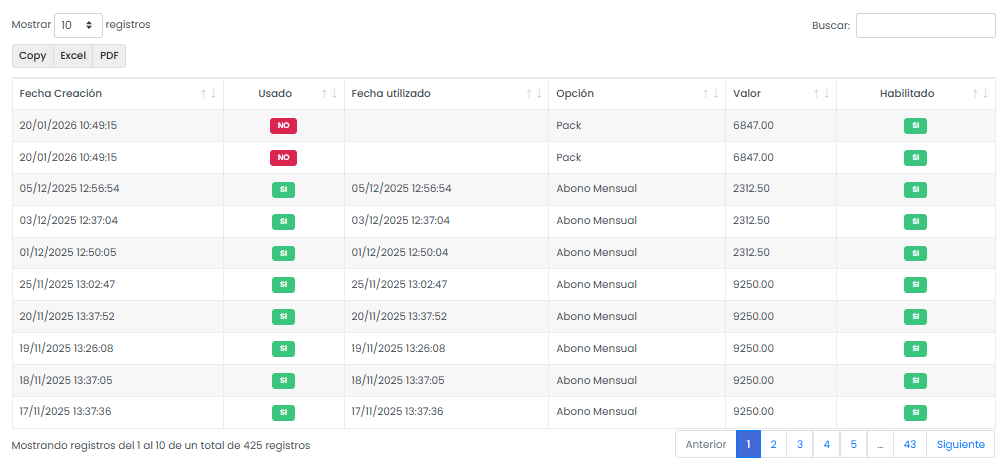Go to pagination page 4
This screenshot has height=467, width=1001.
(827, 445)
